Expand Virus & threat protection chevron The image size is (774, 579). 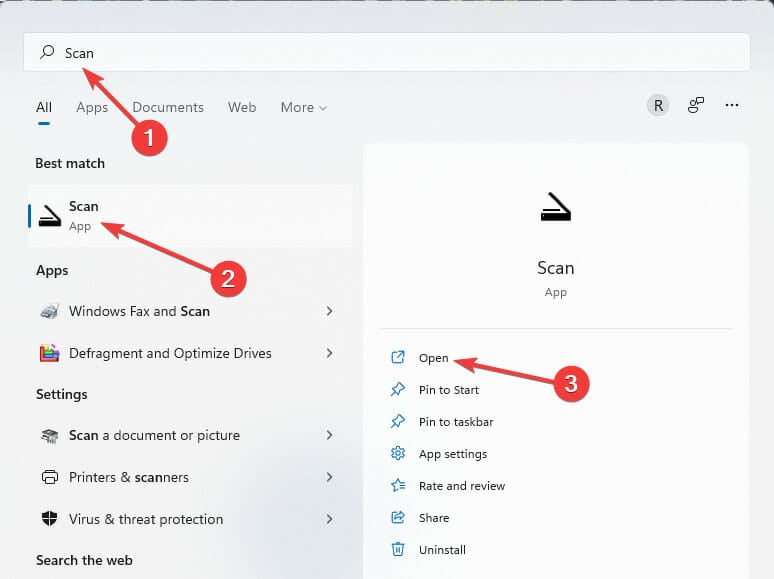[x=329, y=519]
